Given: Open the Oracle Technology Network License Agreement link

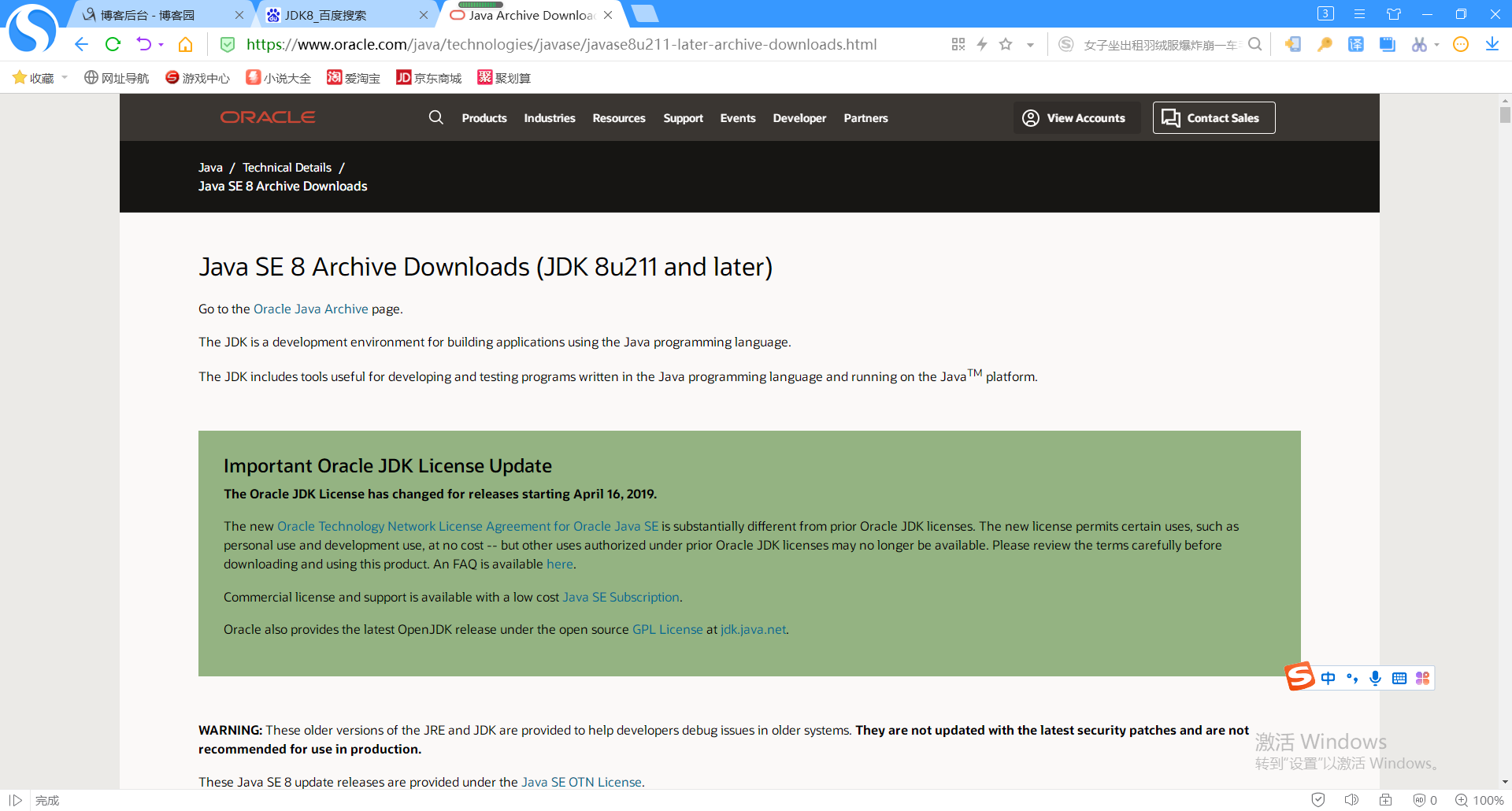Looking at the screenshot, I should [x=468, y=526].
